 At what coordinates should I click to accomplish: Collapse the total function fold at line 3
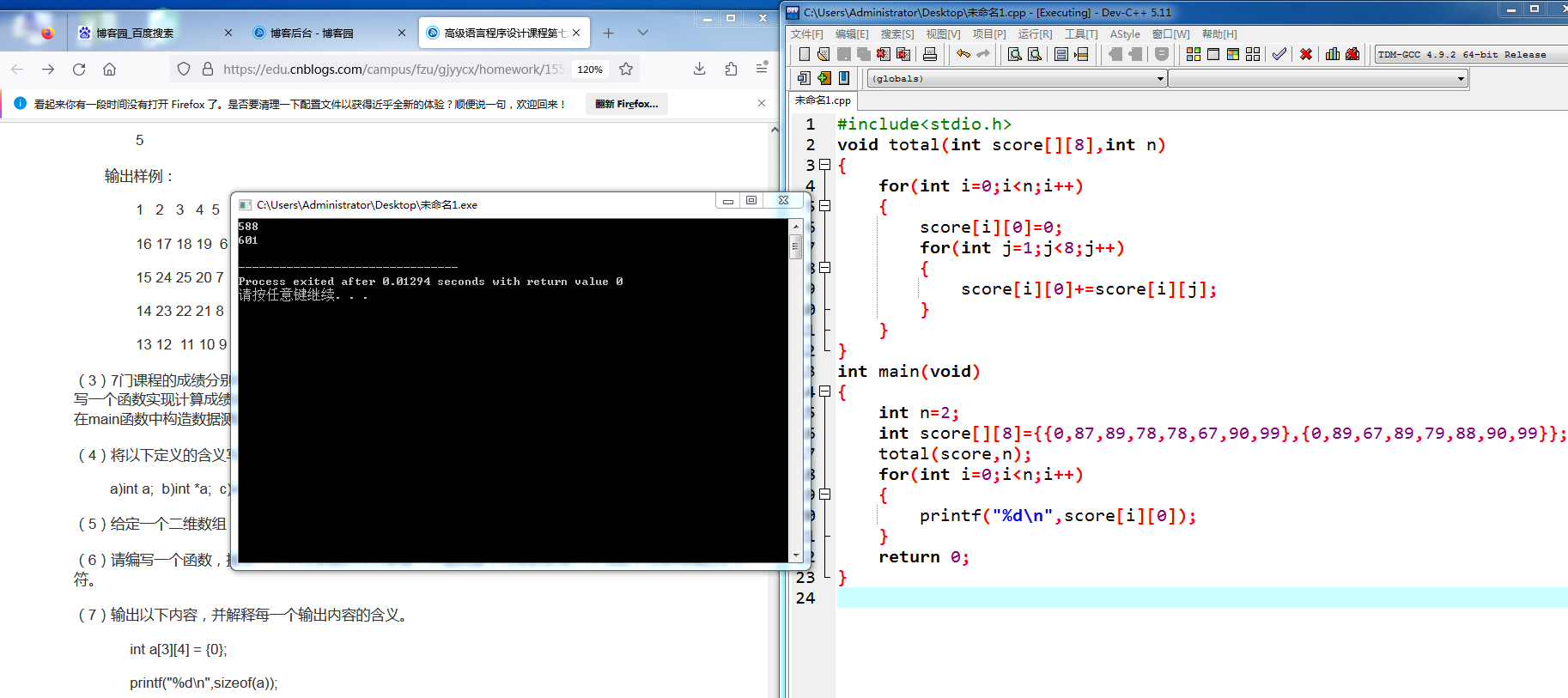825,165
